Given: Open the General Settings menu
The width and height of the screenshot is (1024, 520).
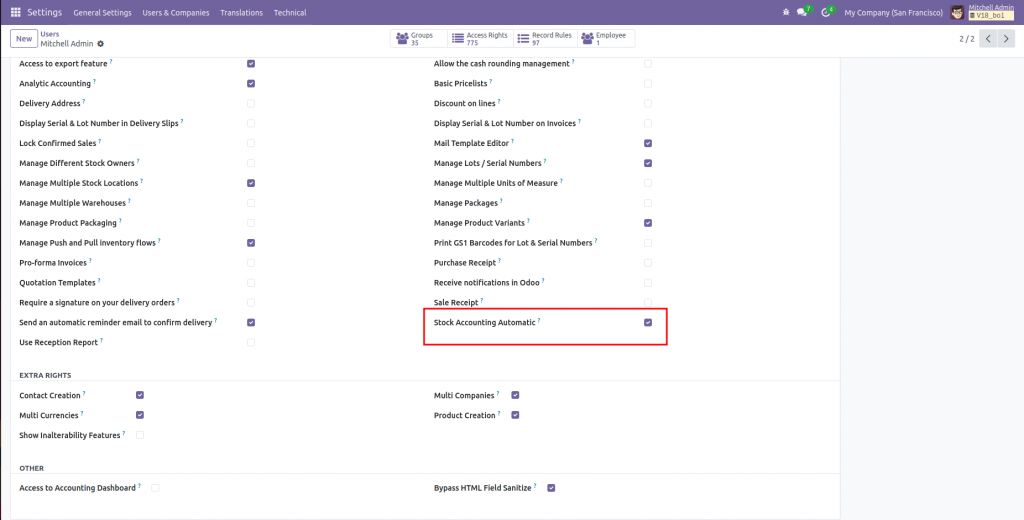Looking at the screenshot, I should coord(102,13).
